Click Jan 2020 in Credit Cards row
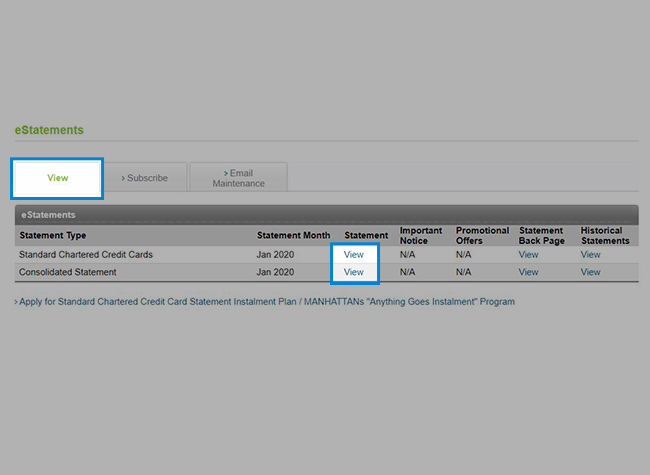 [x=275, y=254]
